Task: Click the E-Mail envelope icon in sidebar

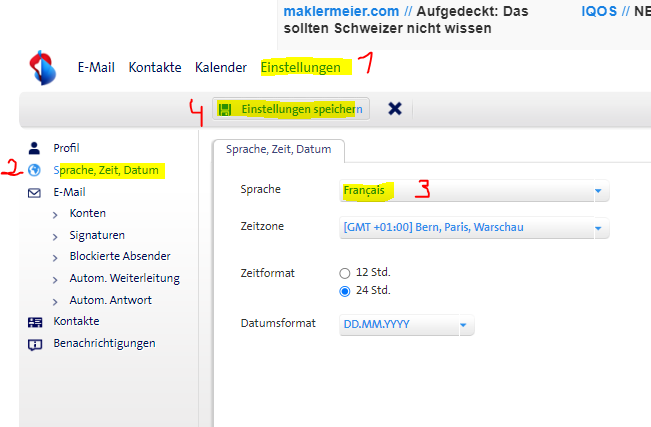Action: click(36, 192)
